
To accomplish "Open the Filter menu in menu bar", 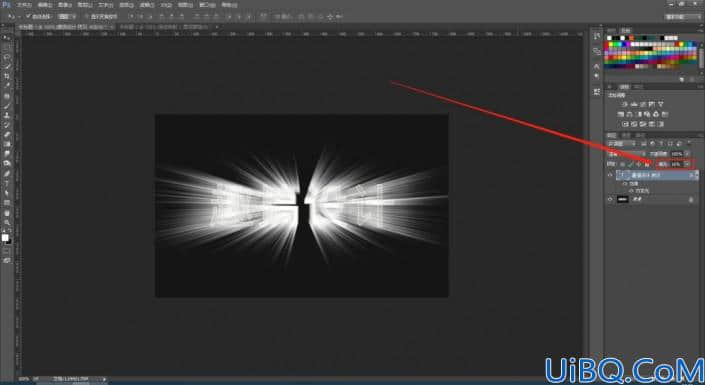I will pos(146,5).
